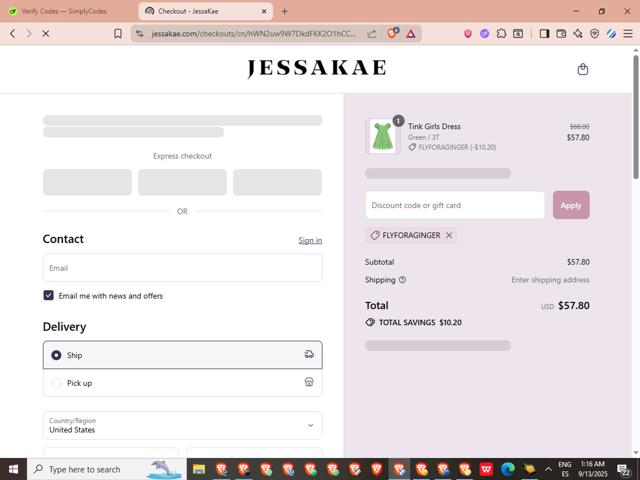Show hidden system tray icons
Viewport: 640px width, 480px height.
[548, 469]
